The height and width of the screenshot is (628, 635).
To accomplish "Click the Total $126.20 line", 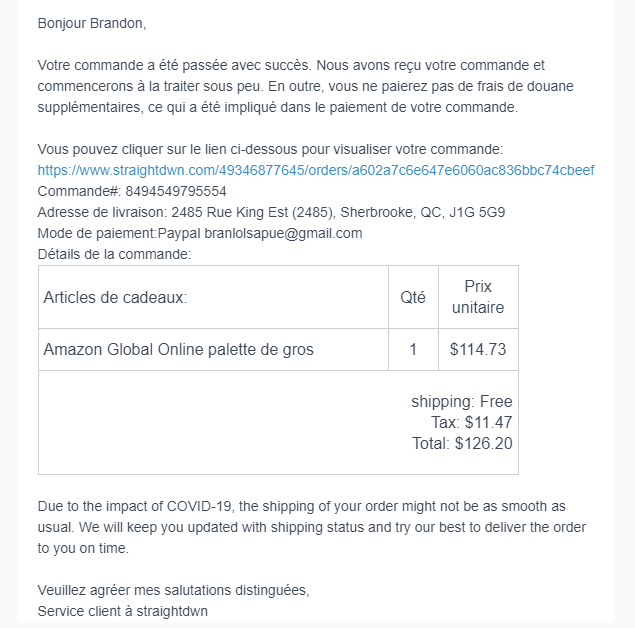I will point(462,444).
